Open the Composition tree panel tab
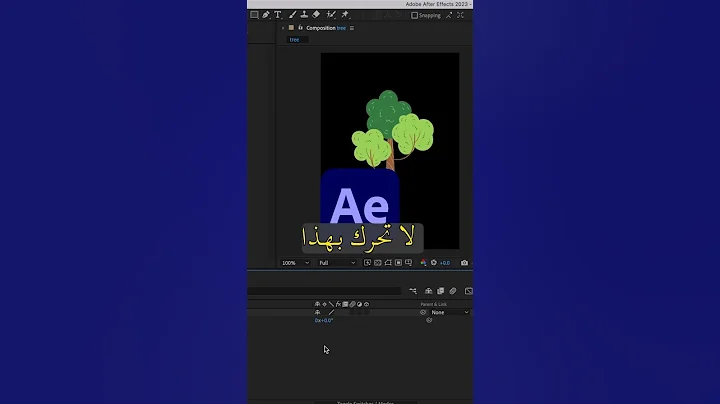The height and width of the screenshot is (404, 720). (326, 28)
